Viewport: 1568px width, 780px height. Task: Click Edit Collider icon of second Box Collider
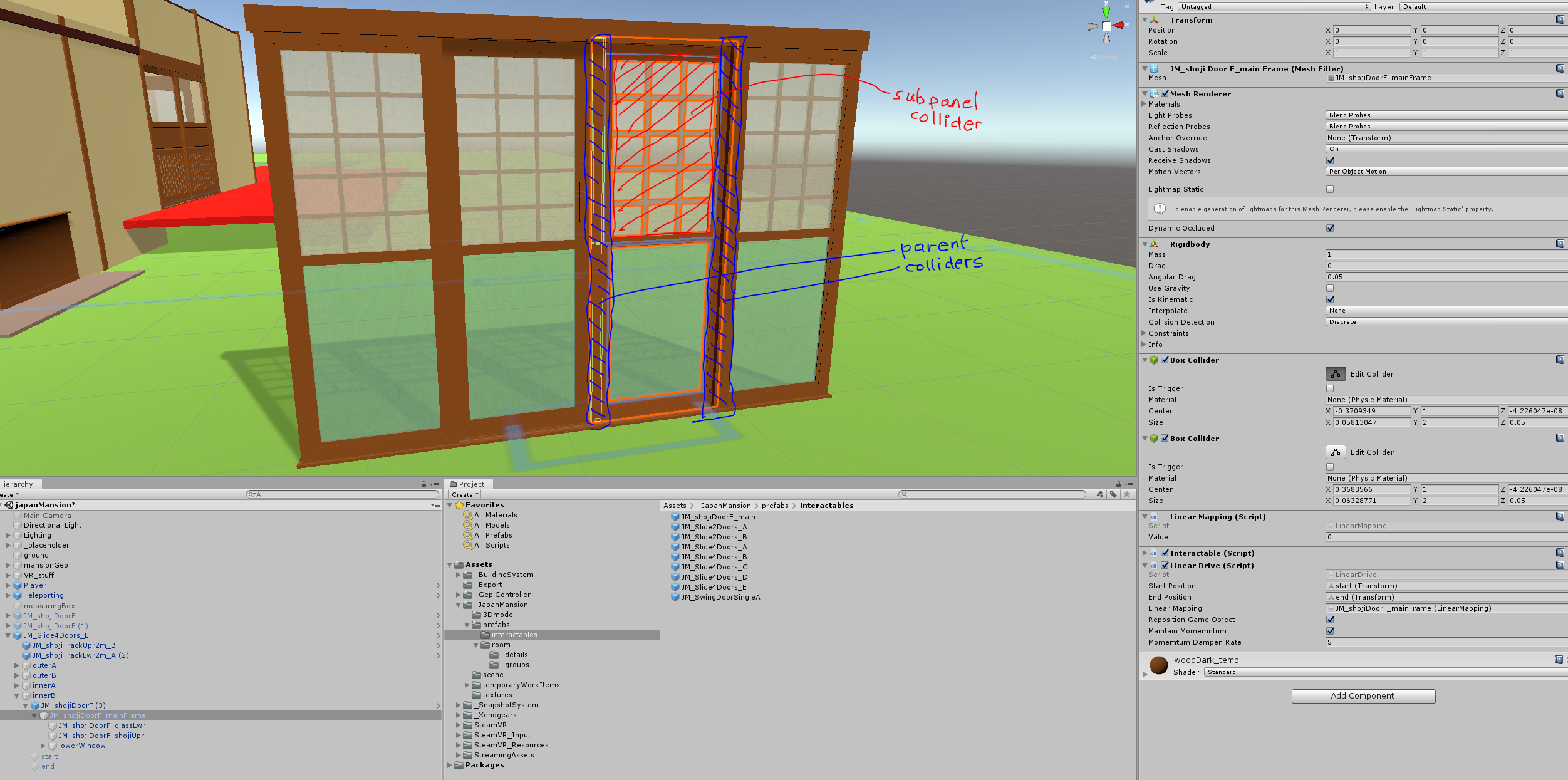[x=1335, y=452]
